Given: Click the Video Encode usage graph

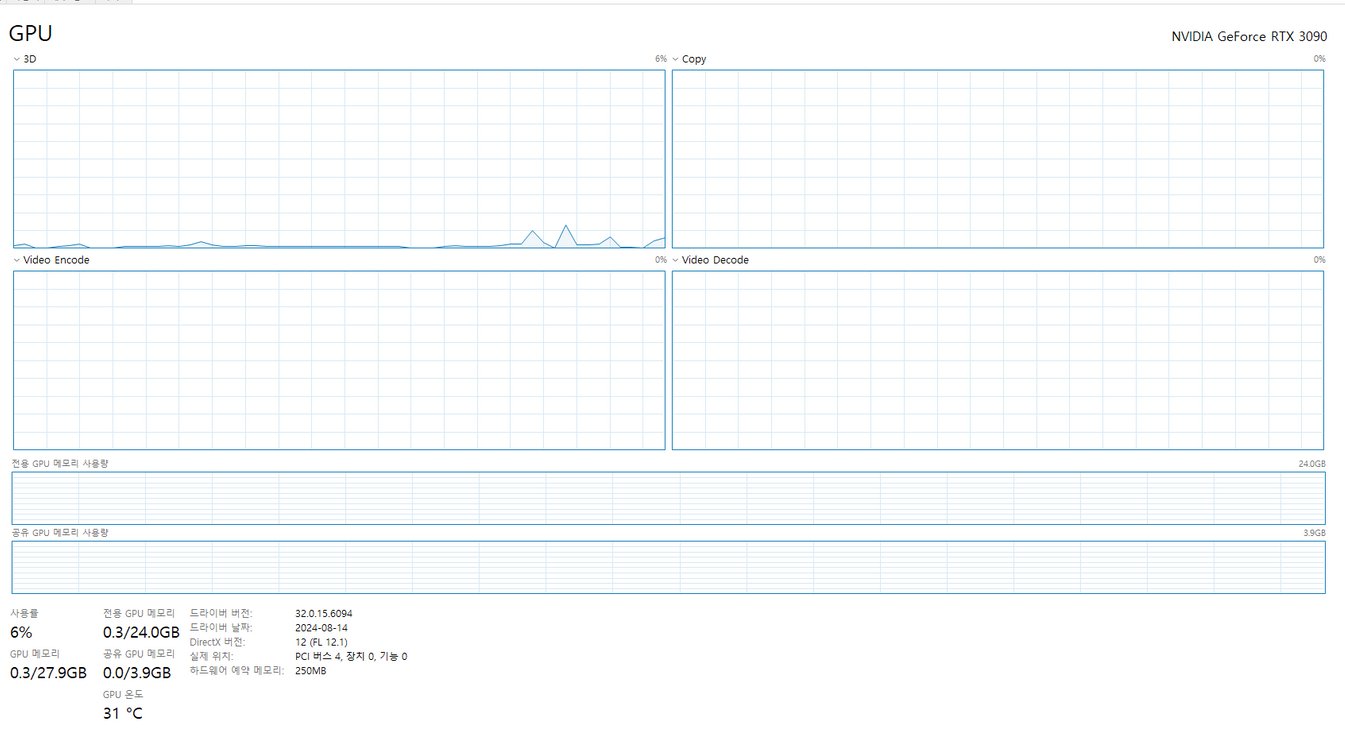Looking at the screenshot, I should tap(339, 360).
